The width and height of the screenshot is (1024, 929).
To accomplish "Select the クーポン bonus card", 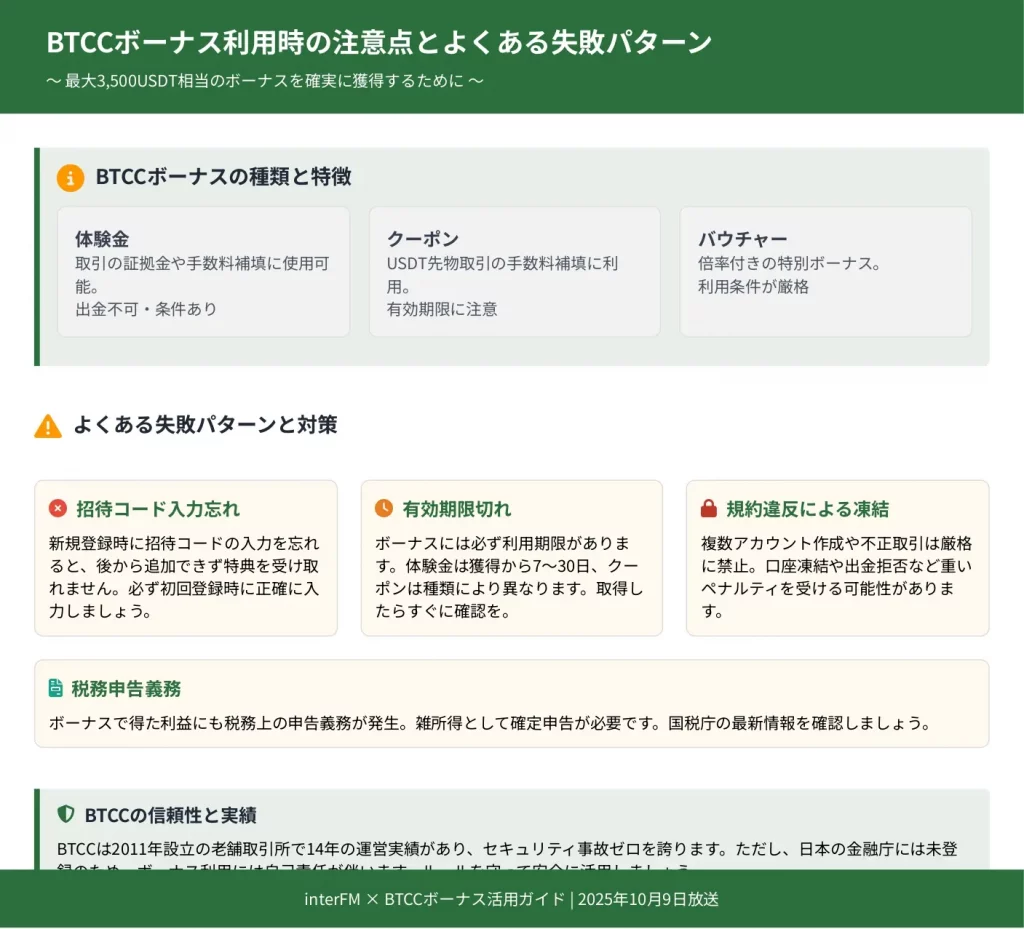I will (514, 272).
